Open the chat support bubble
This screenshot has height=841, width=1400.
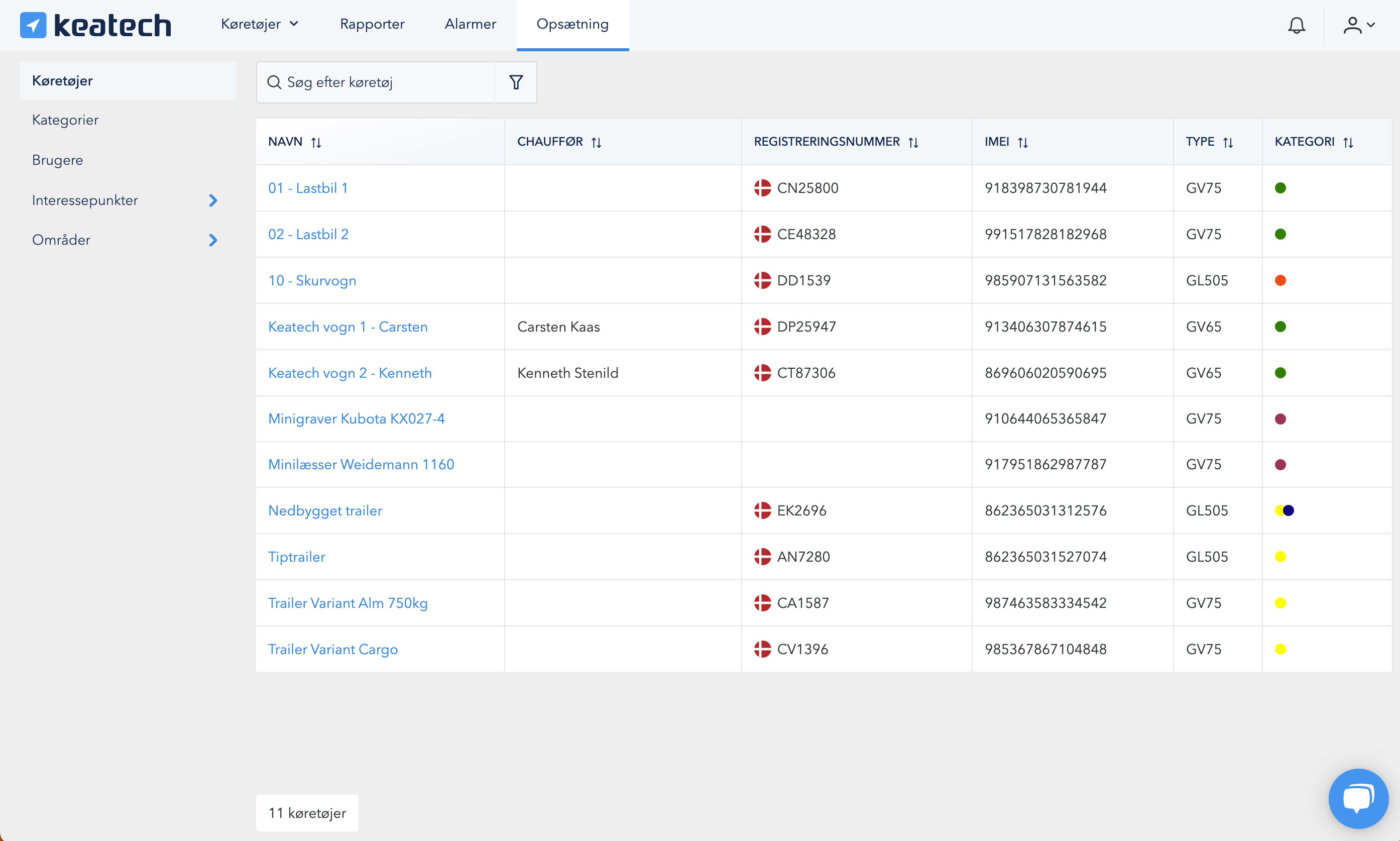tap(1358, 798)
